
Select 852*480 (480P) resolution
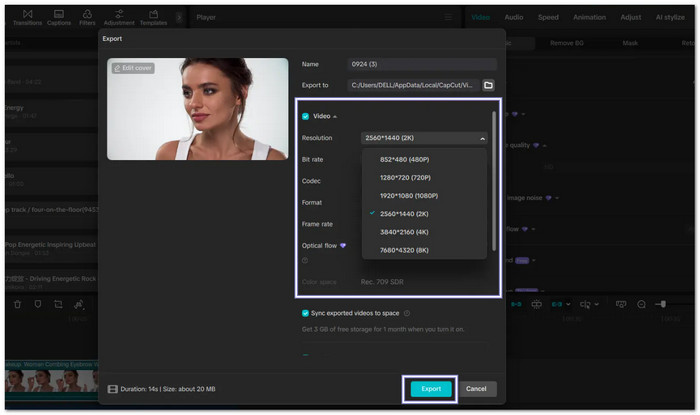(x=424, y=160)
